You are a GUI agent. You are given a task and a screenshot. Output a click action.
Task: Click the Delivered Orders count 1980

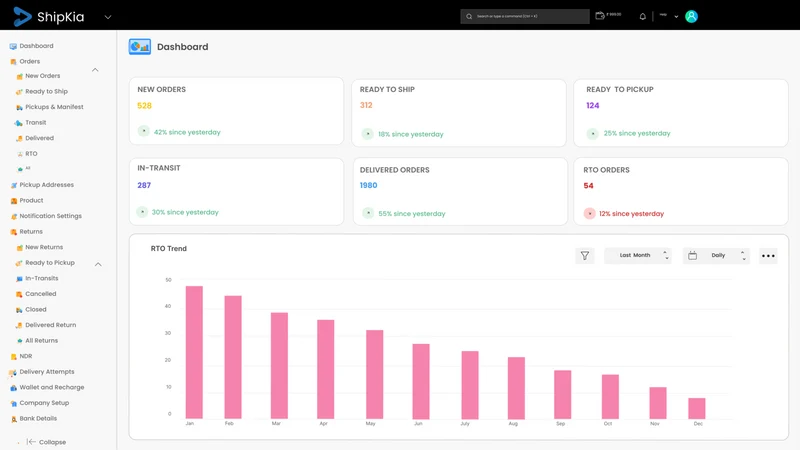tap(368, 185)
